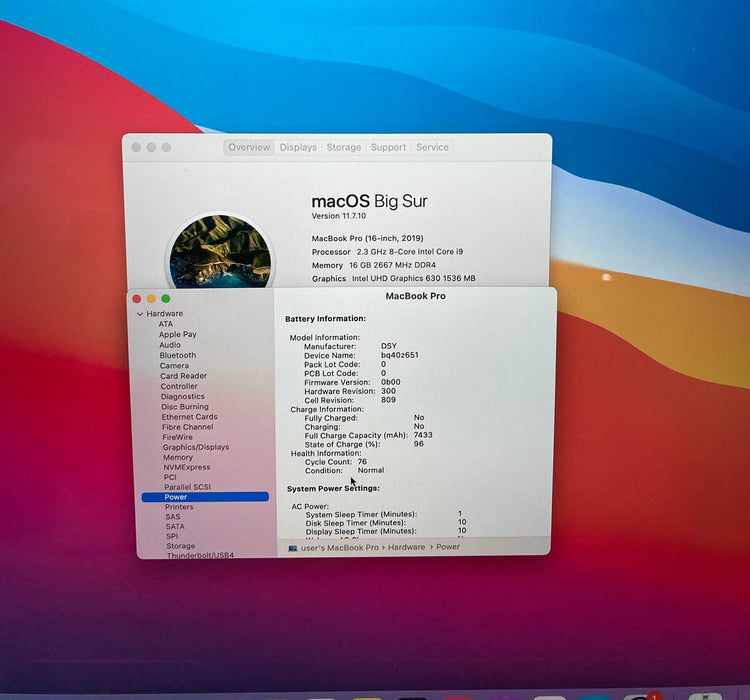Switch to the Overview tab in About This Mac
The image size is (750, 700).
pos(249,147)
